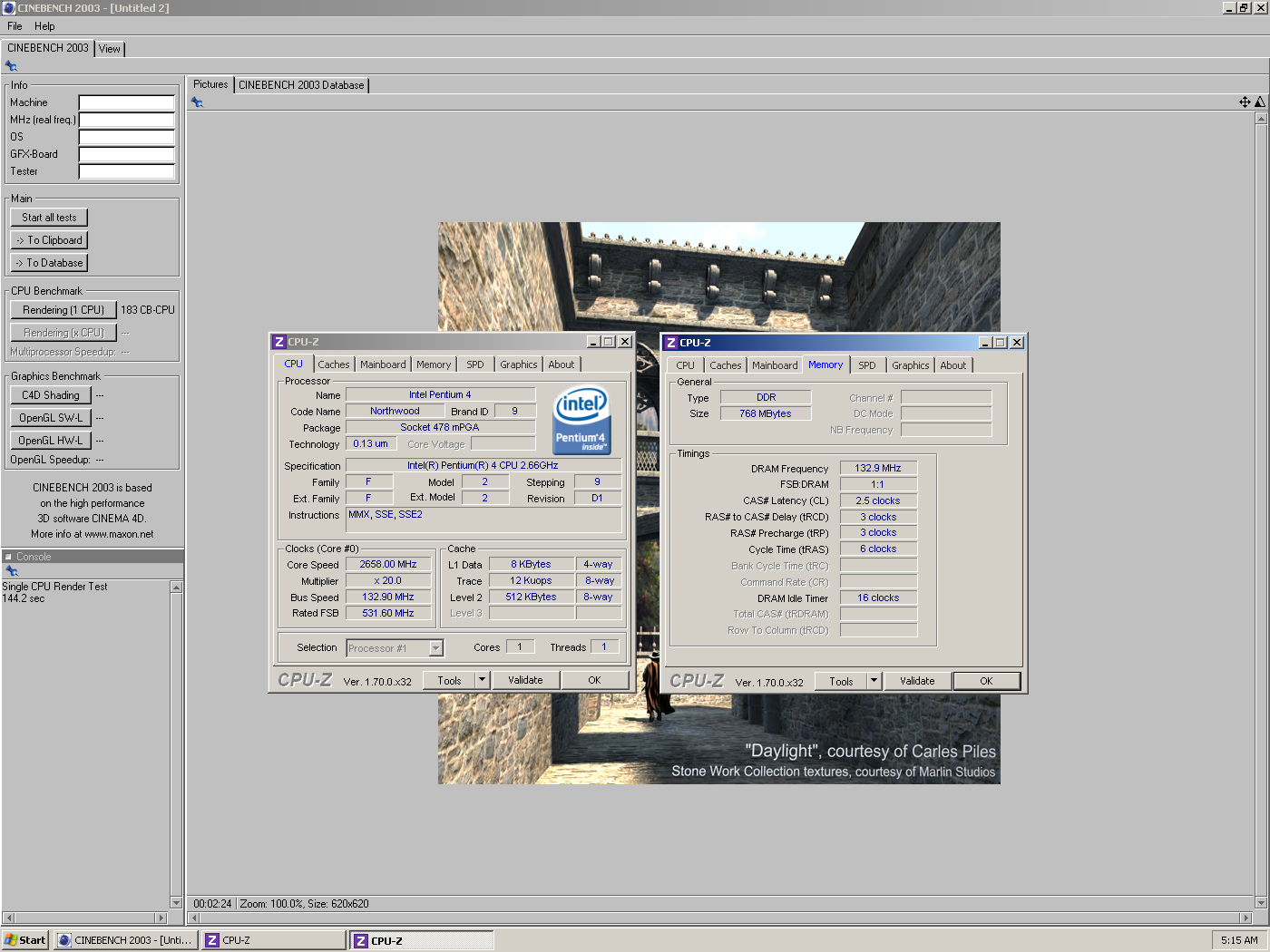
Task: Click the picture view vertical scrollbar down arrow
Action: (1261, 902)
